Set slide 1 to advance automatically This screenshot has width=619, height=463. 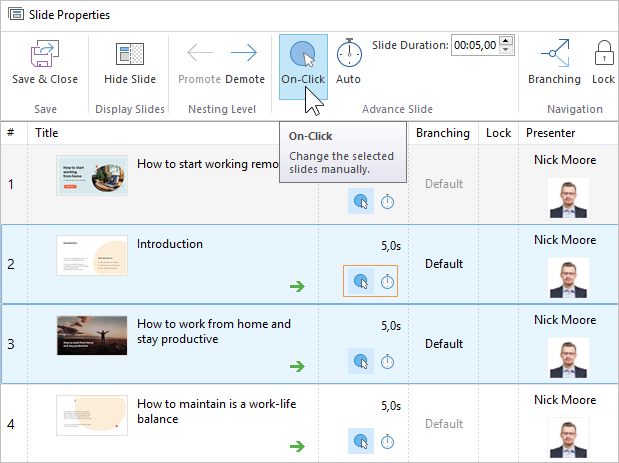coord(387,201)
